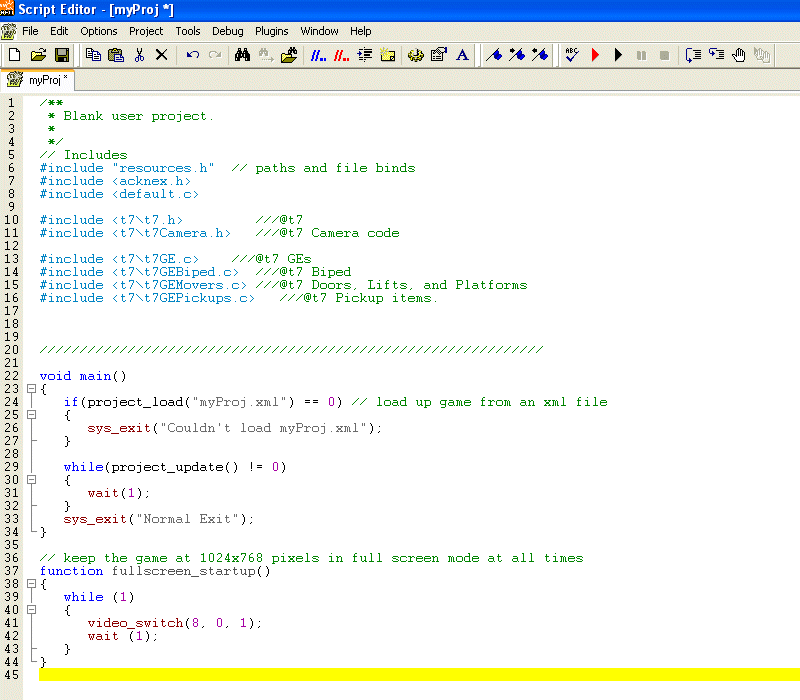
Task: Open the Debug menu
Action: [x=227, y=31]
